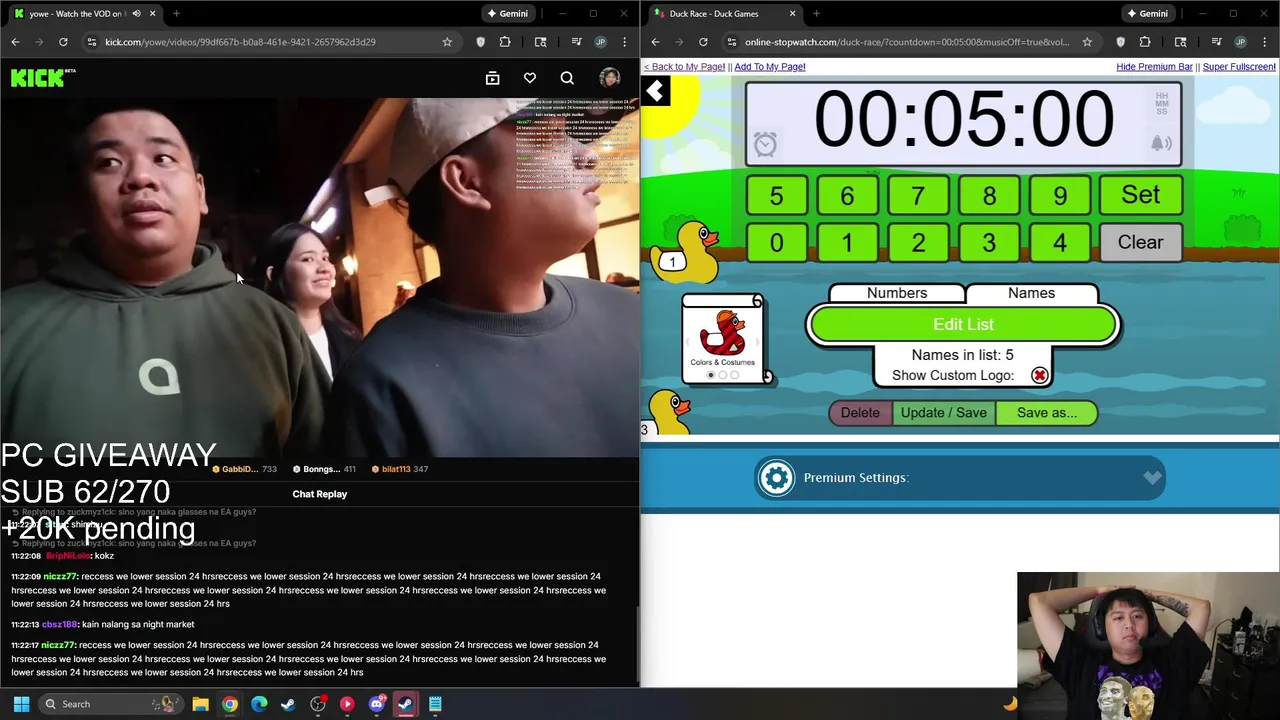Click the black back arrow in duck game
Viewport: 1280px width, 720px height.
click(x=655, y=92)
